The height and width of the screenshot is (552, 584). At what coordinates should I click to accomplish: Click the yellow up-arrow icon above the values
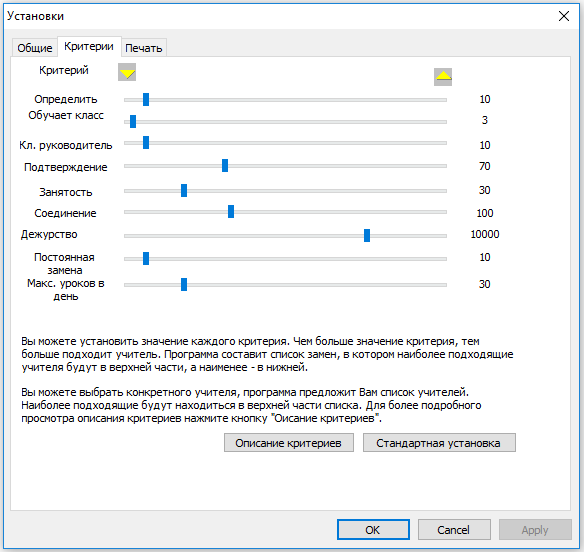pos(443,77)
